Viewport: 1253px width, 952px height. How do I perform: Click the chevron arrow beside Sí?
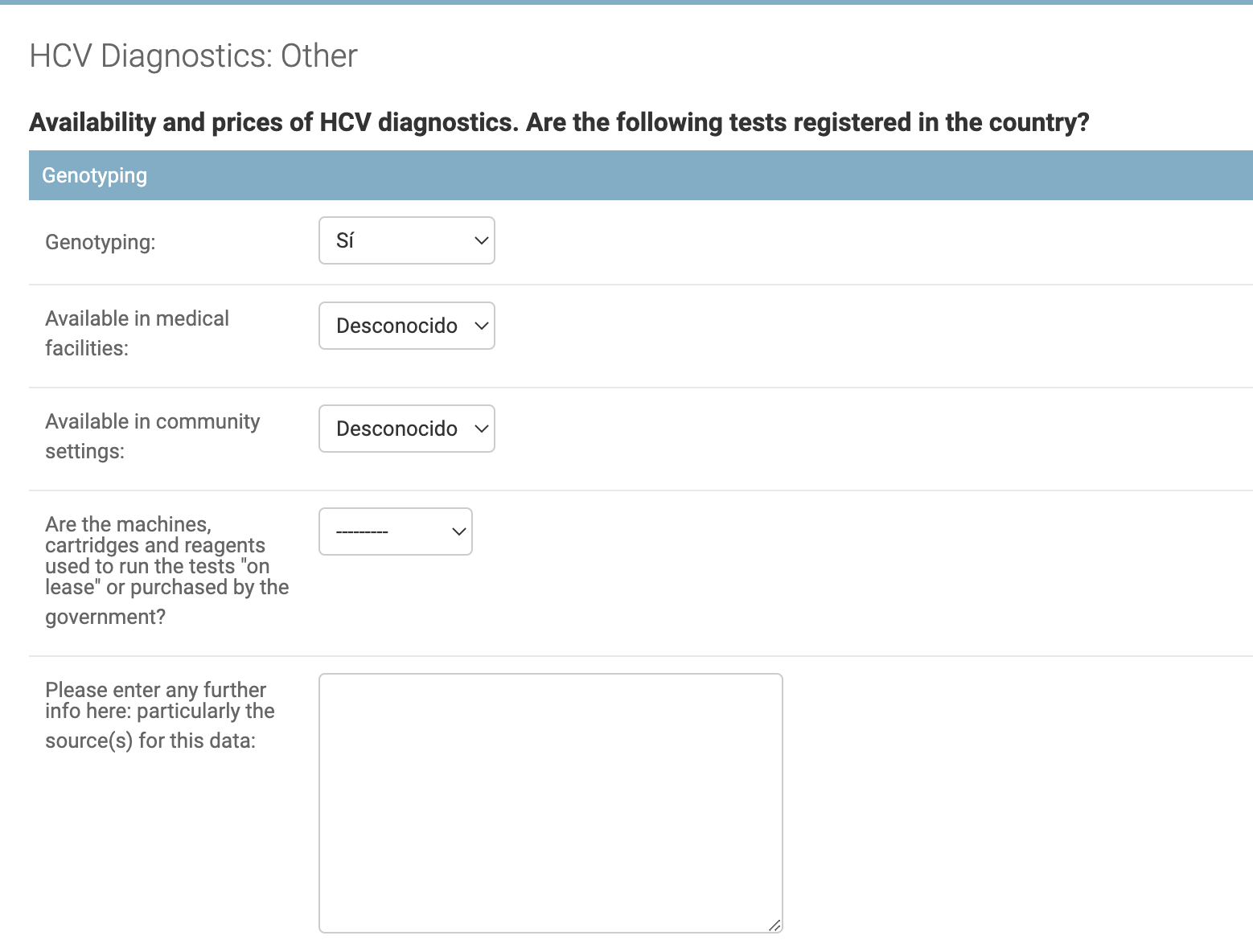coord(481,240)
